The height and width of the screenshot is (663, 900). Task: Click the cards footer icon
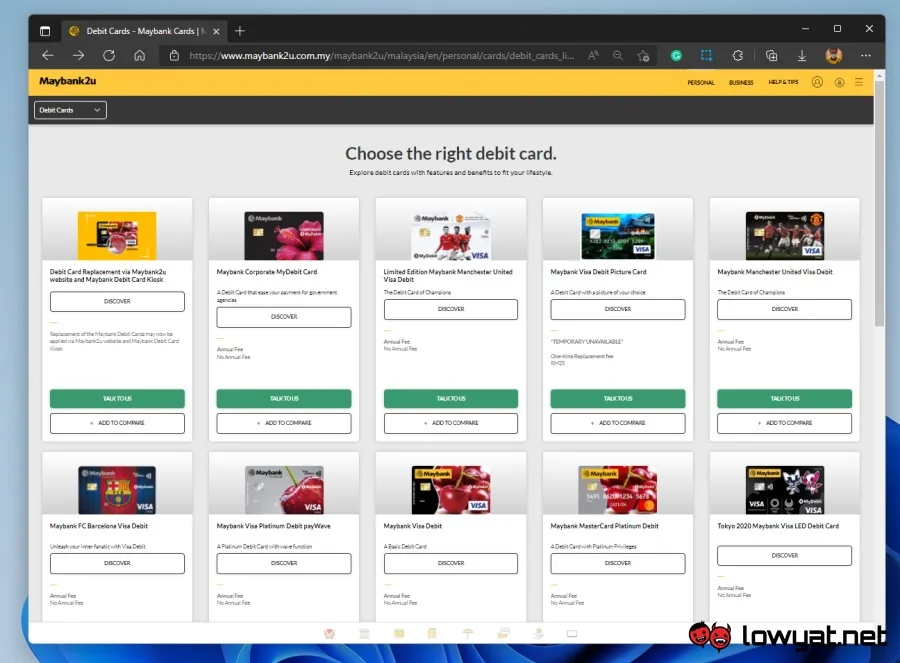[503, 633]
